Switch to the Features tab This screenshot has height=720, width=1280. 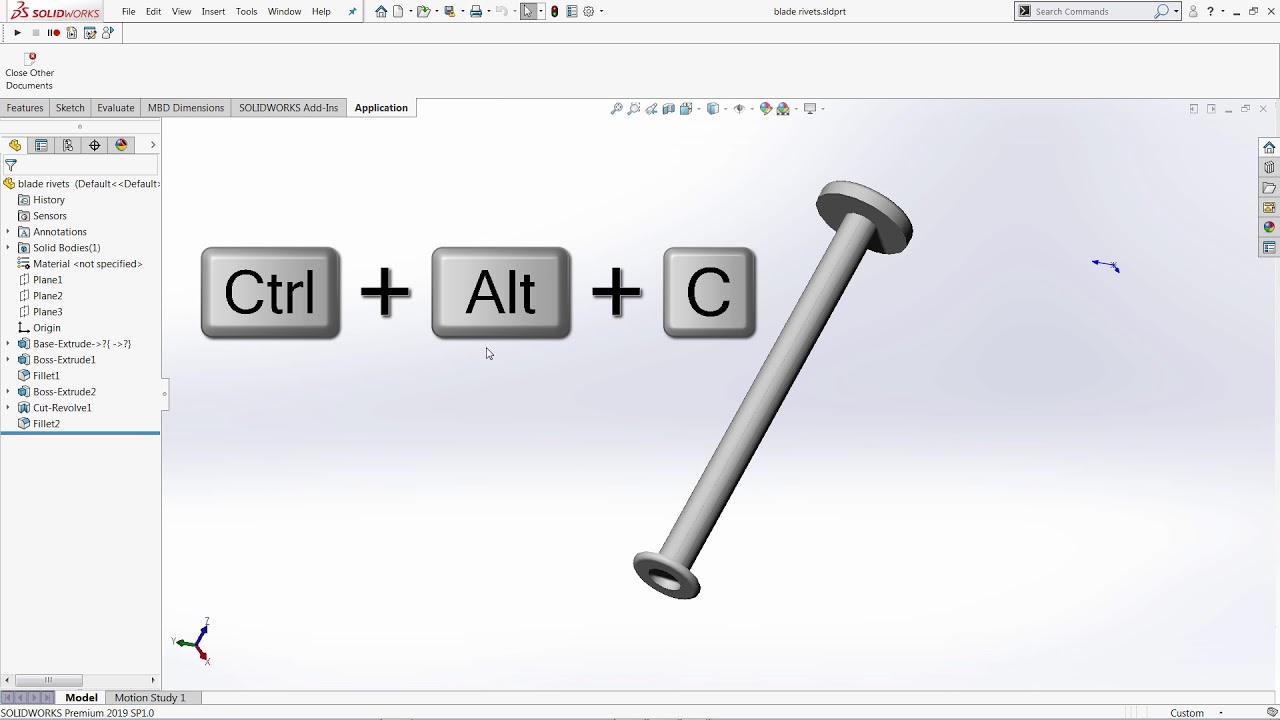pyautogui.click(x=25, y=108)
